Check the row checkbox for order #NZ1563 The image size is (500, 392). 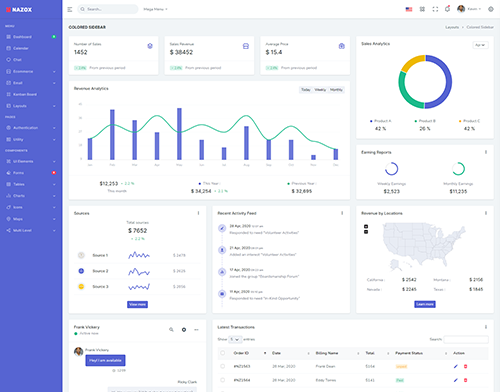[223, 366]
